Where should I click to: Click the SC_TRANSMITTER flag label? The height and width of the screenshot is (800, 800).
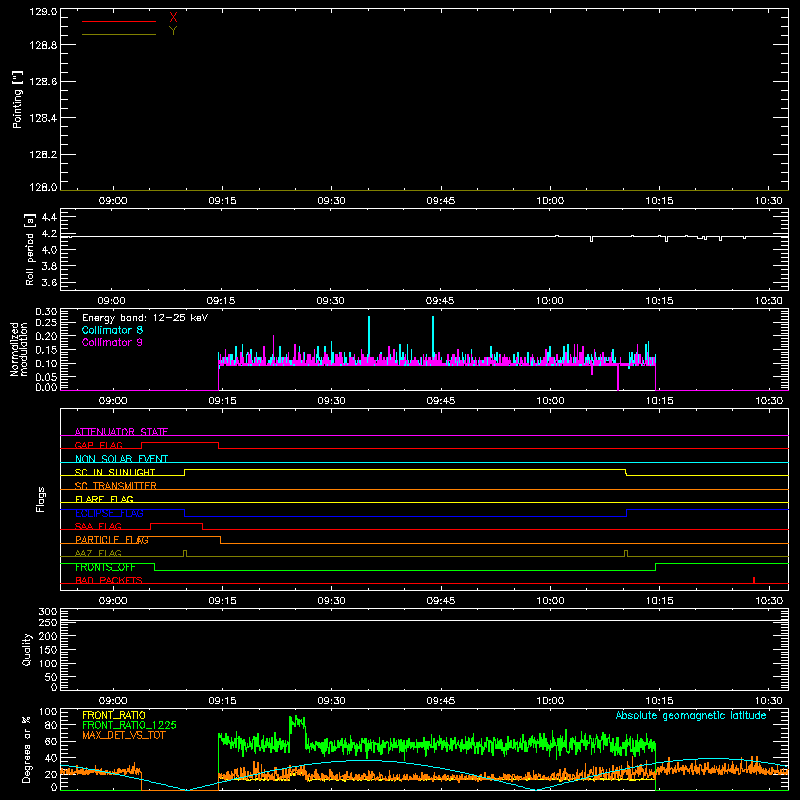pos(116,486)
